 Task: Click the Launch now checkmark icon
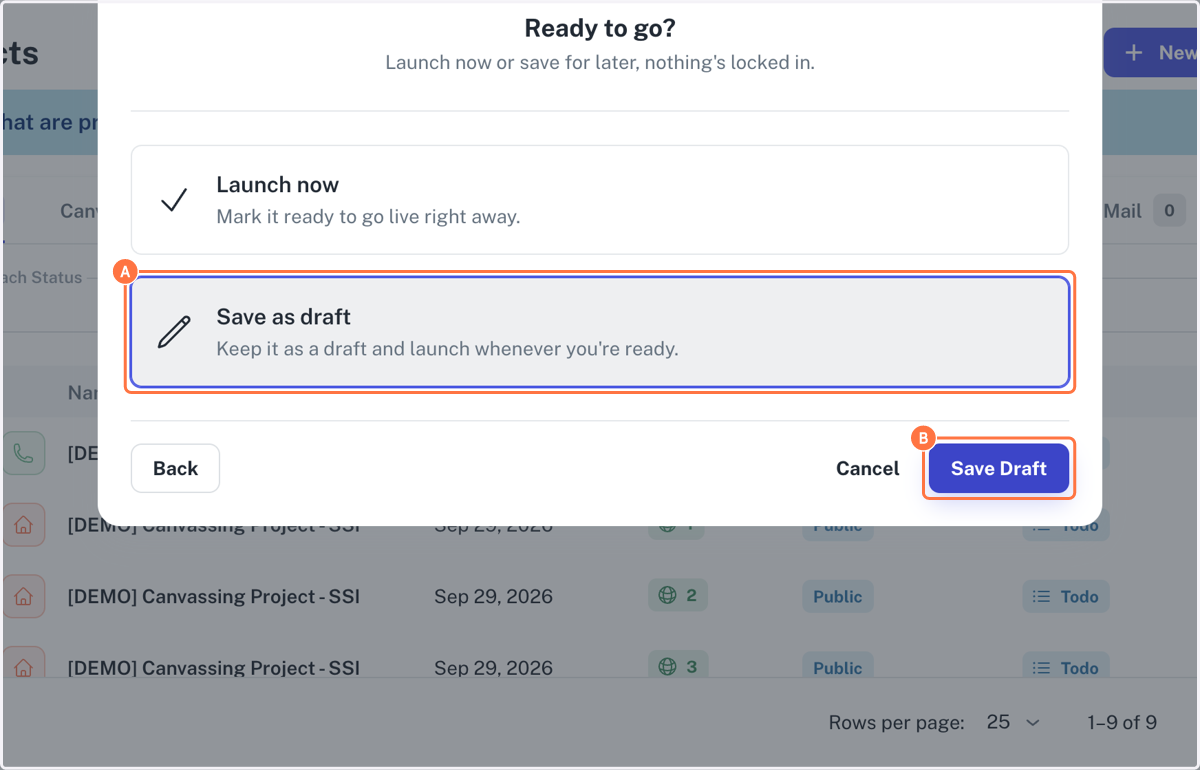(x=174, y=200)
